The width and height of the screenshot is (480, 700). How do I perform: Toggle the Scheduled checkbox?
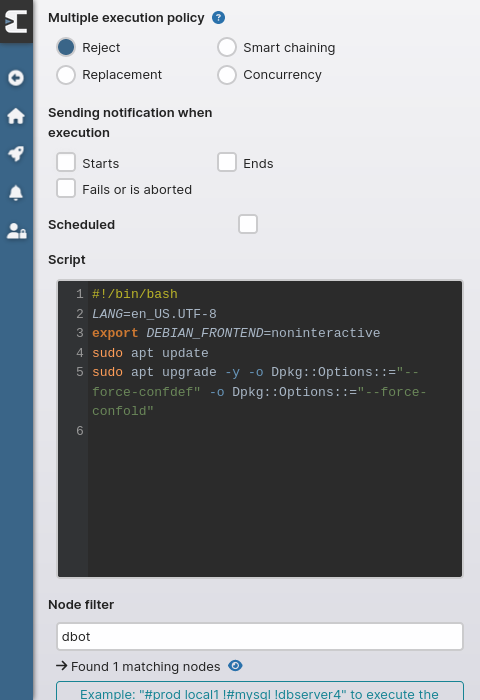(248, 224)
